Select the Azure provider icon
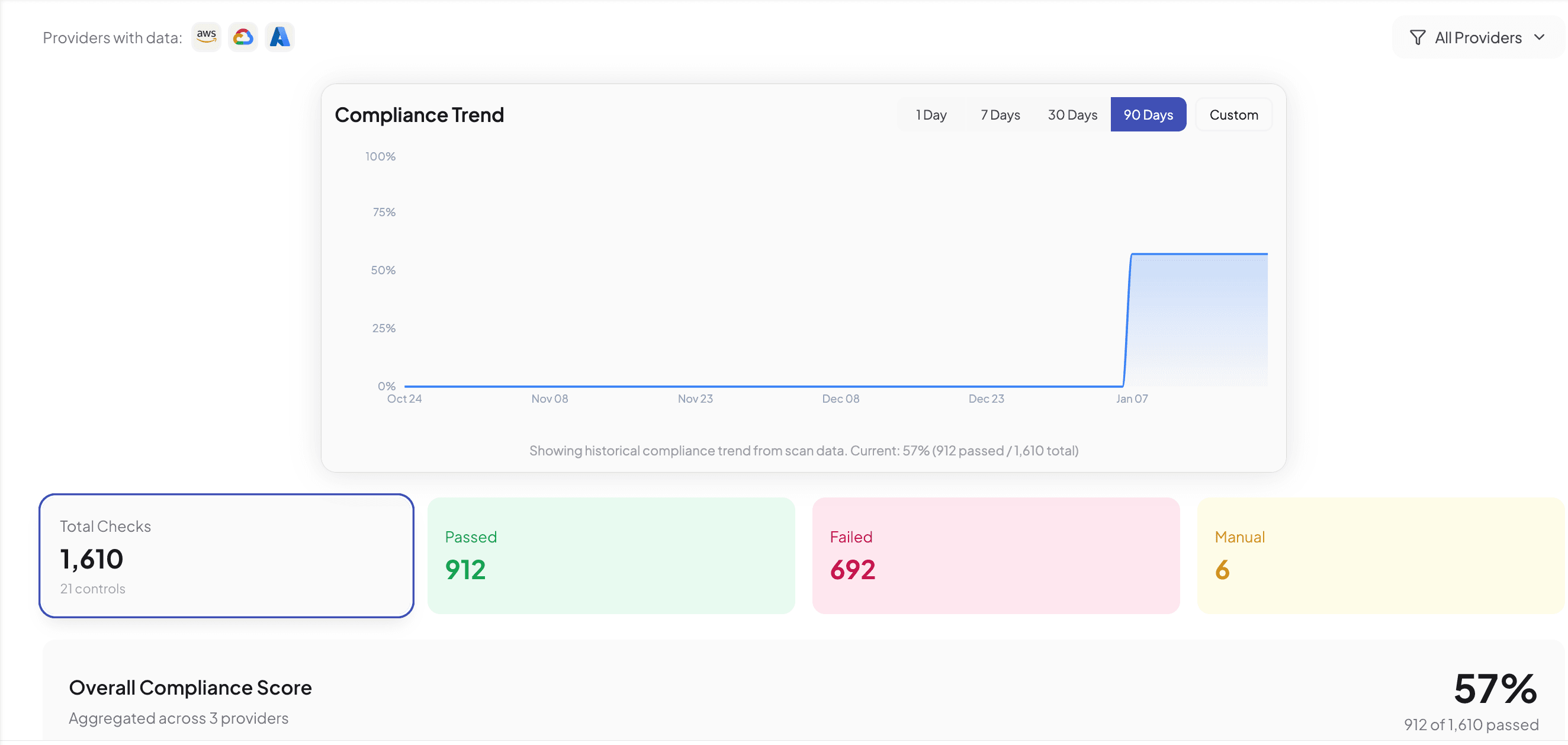 (279, 37)
